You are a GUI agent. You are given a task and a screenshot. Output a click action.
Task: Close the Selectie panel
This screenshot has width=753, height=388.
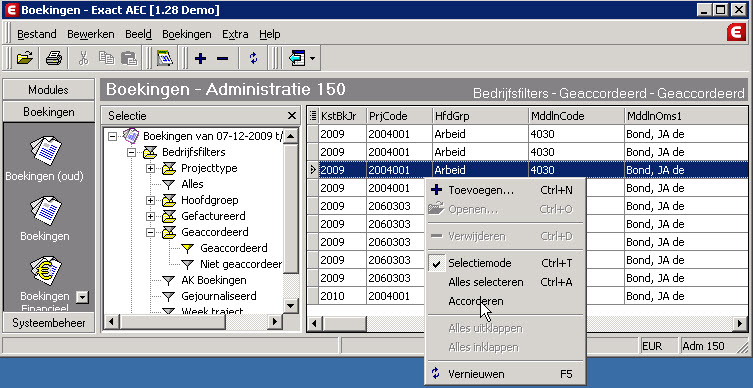[x=291, y=116]
